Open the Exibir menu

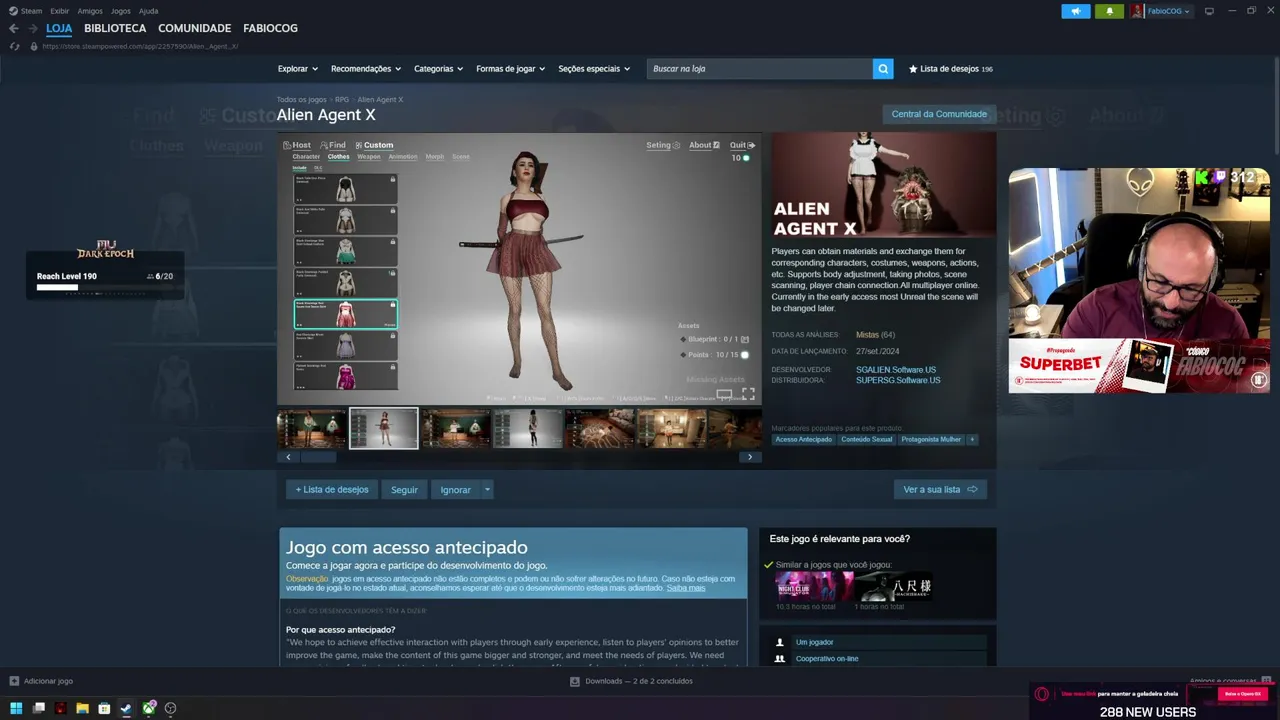pos(59,11)
